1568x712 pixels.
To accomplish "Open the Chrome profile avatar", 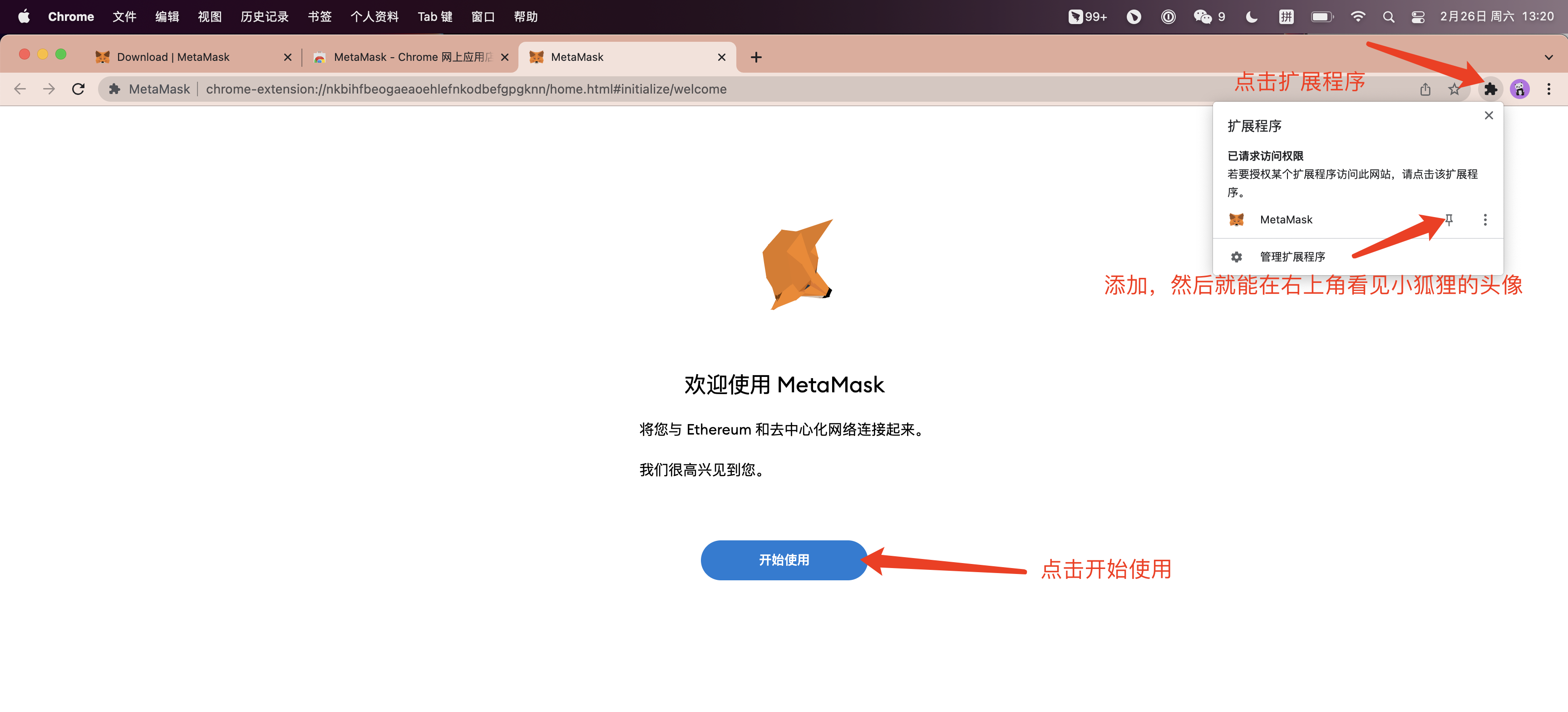I will 1519,89.
